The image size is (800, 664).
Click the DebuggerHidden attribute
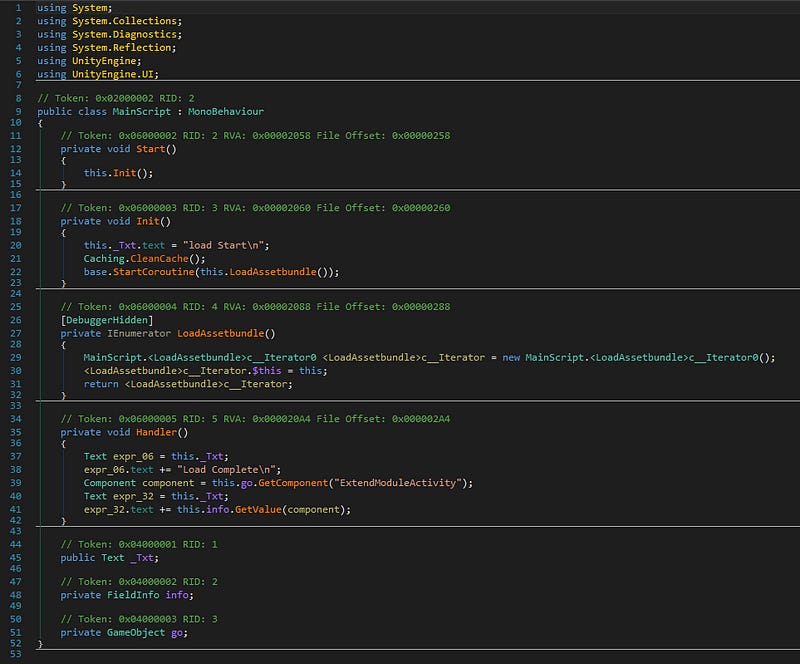[x=107, y=320]
